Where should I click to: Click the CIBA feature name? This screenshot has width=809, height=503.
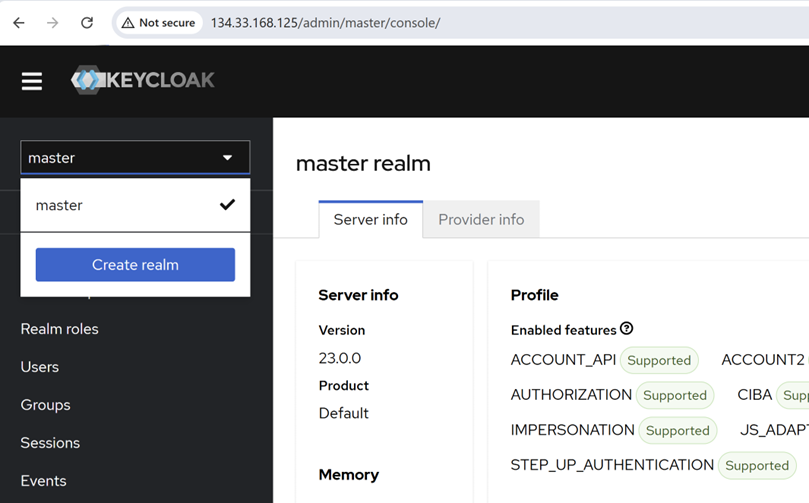pos(754,395)
